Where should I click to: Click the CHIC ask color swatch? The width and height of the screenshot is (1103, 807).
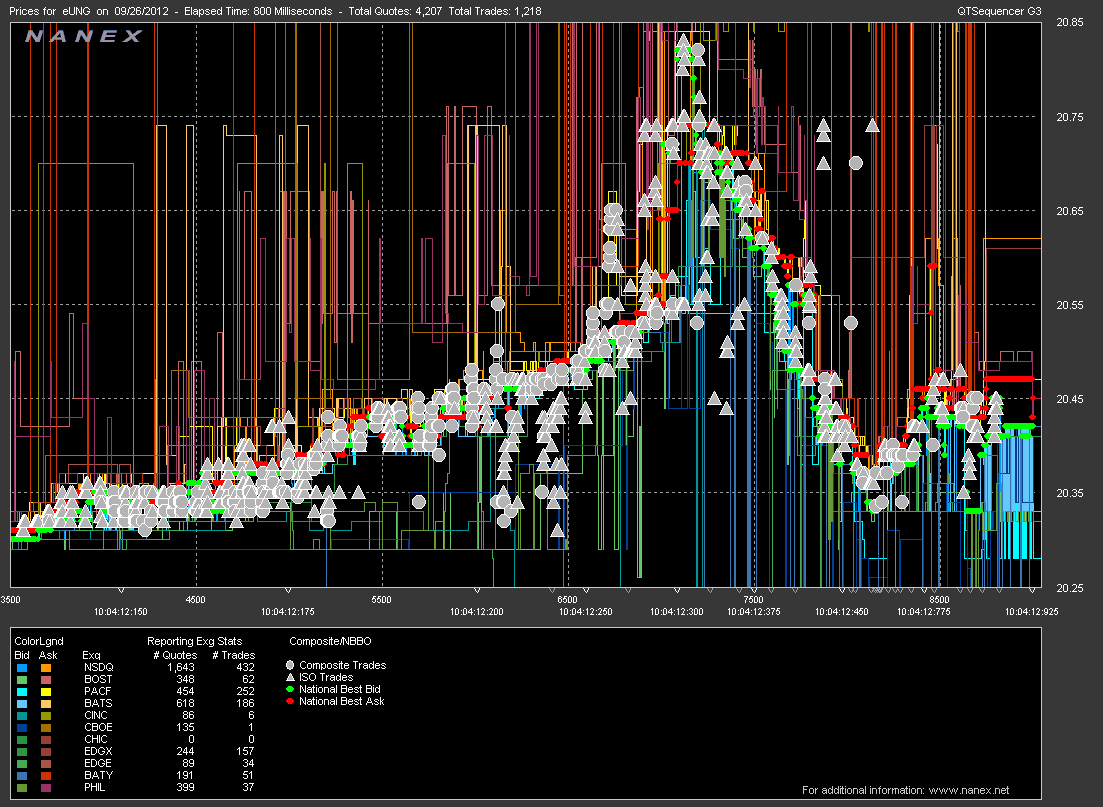46,739
